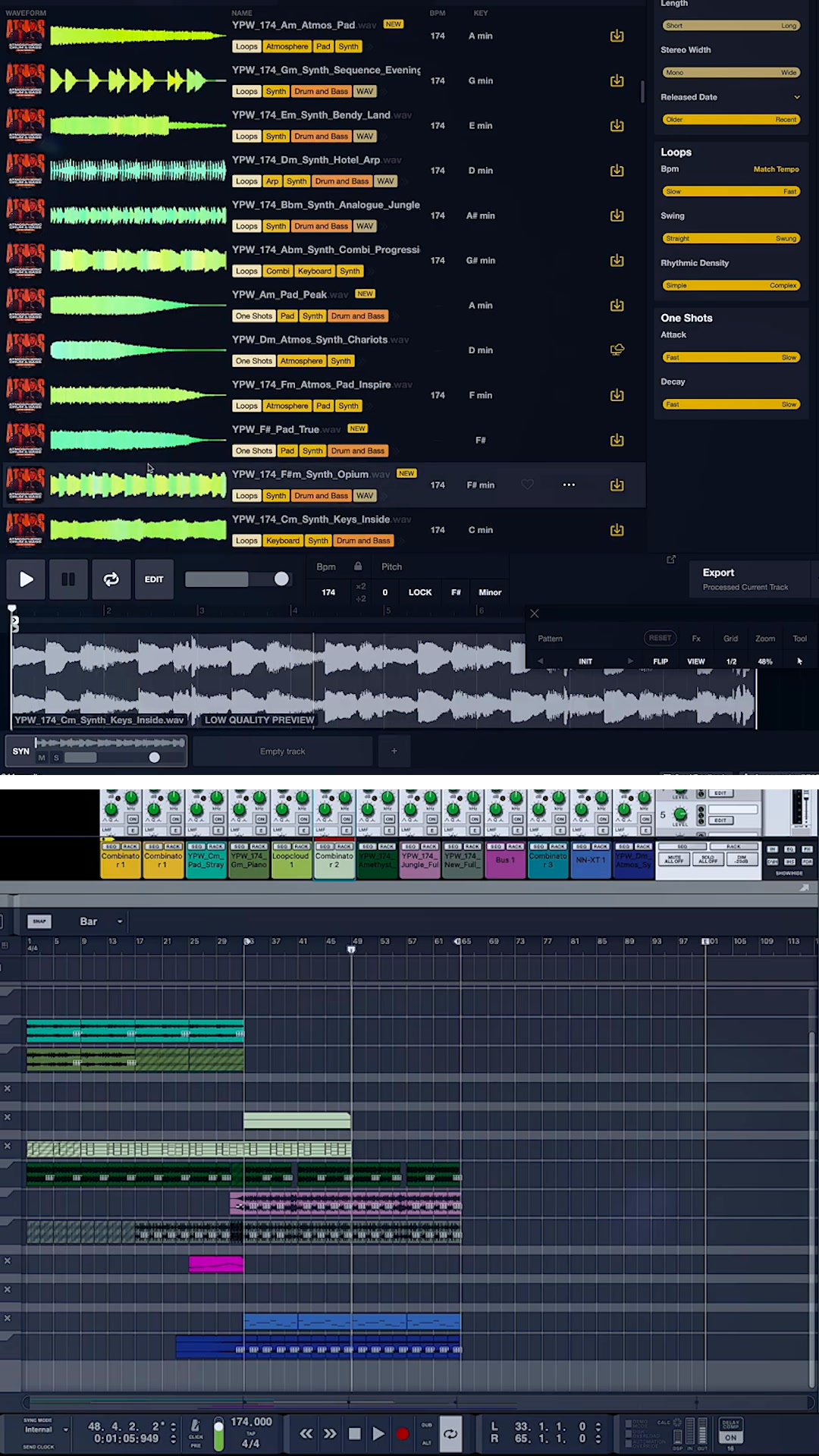Add a new track with plus icon
The height and width of the screenshot is (1456, 819).
pyautogui.click(x=394, y=752)
